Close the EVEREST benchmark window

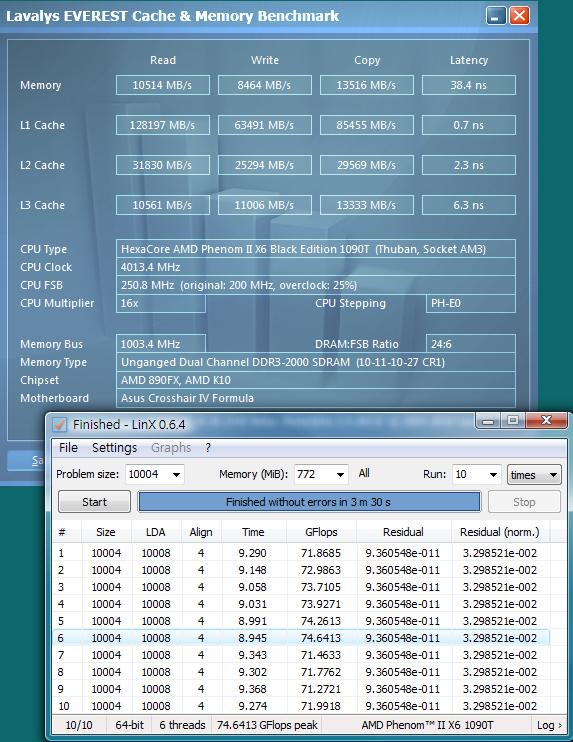[519, 16]
